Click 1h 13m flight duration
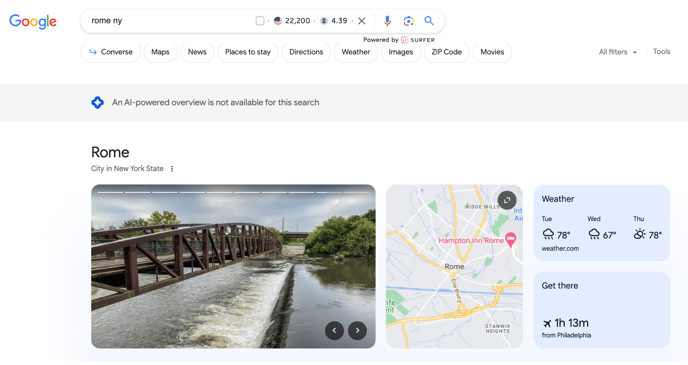 [x=571, y=323]
